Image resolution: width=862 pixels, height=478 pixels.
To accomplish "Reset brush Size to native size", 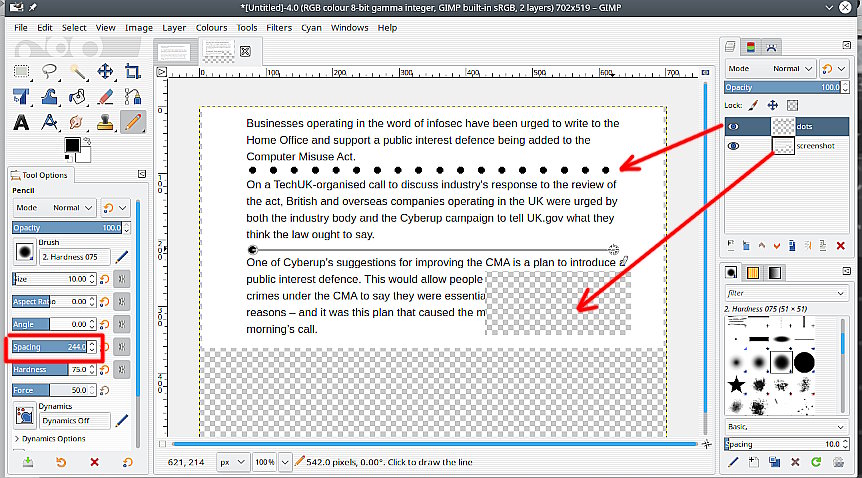I will (x=104, y=279).
